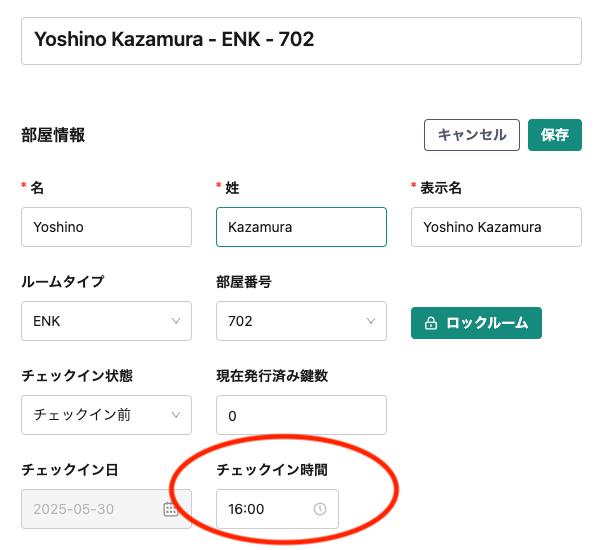
Task: Click the title field Yoshino Kazamura - ENK - 702
Action: click(301, 40)
